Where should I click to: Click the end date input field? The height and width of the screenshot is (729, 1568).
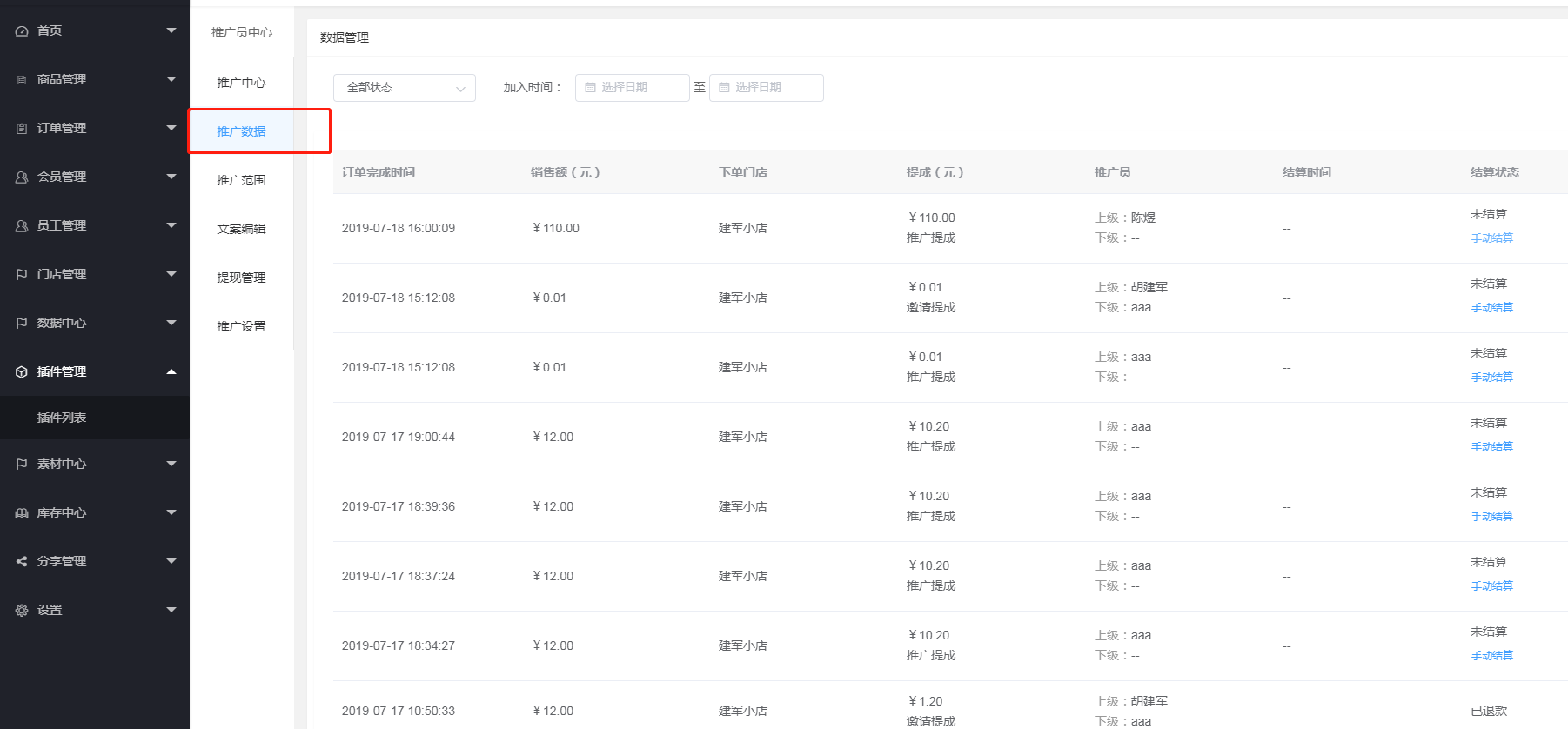point(766,88)
